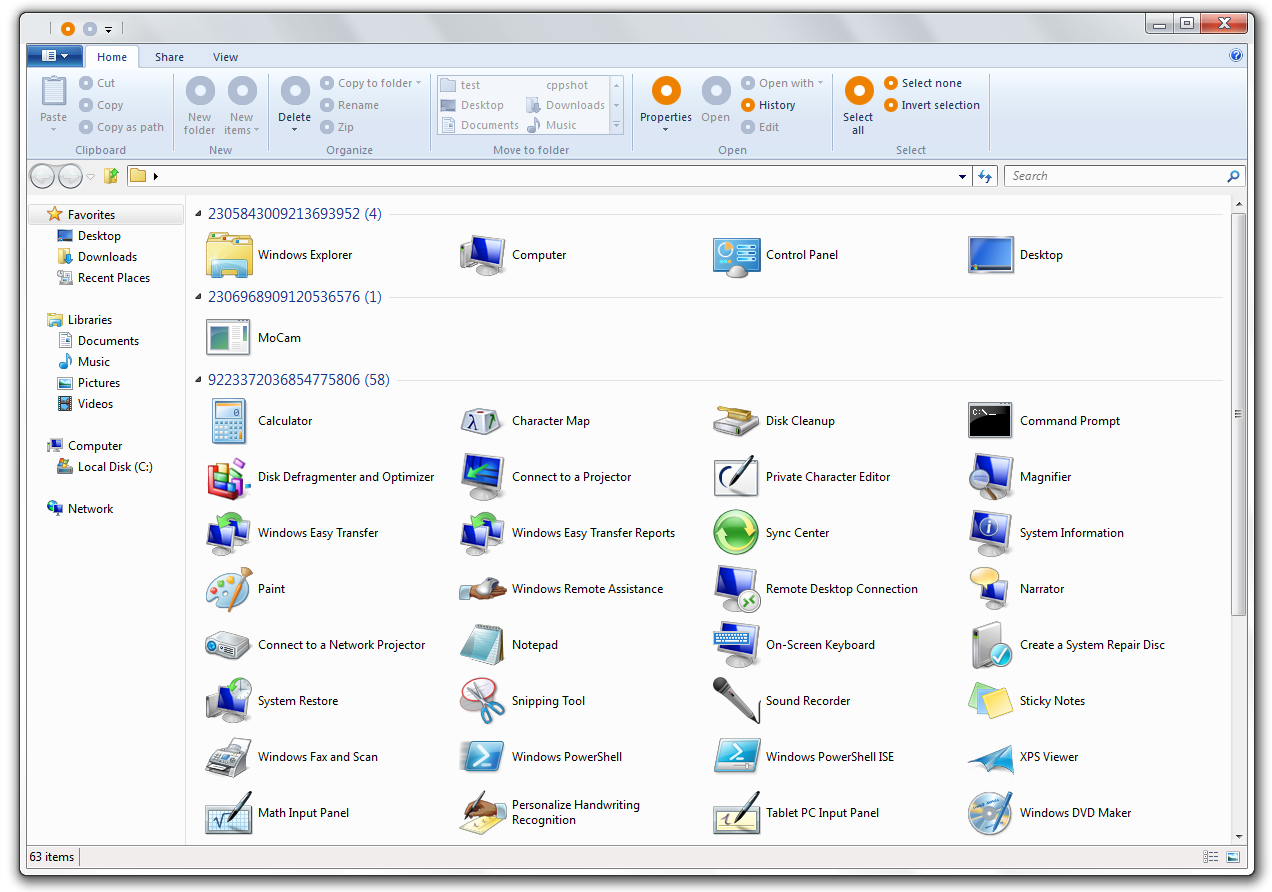
Task: Open the Calculator app icon
Action: coord(229,421)
